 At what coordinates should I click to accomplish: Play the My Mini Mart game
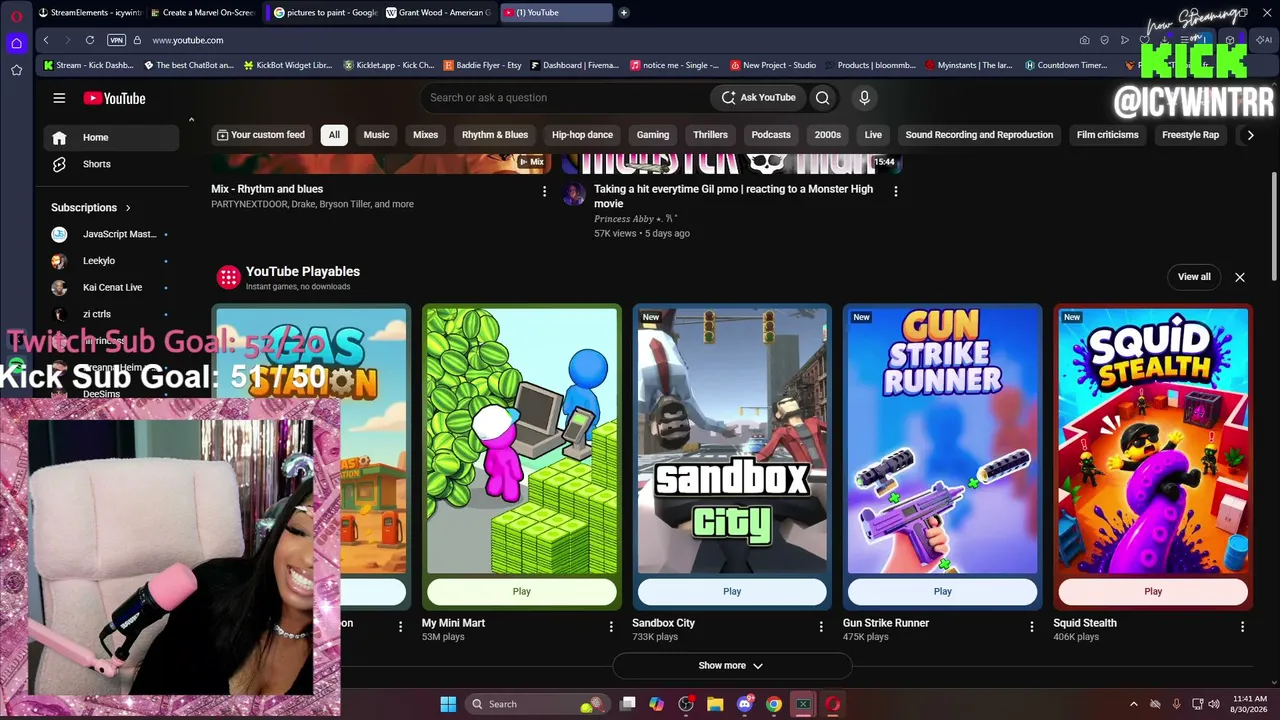point(522,592)
